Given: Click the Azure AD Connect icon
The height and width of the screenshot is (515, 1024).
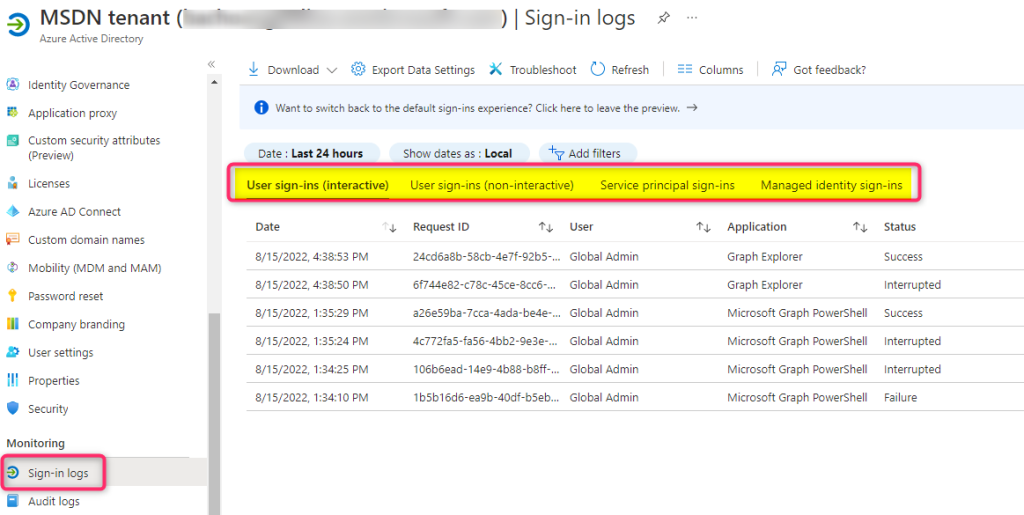Looking at the screenshot, I should pos(12,211).
